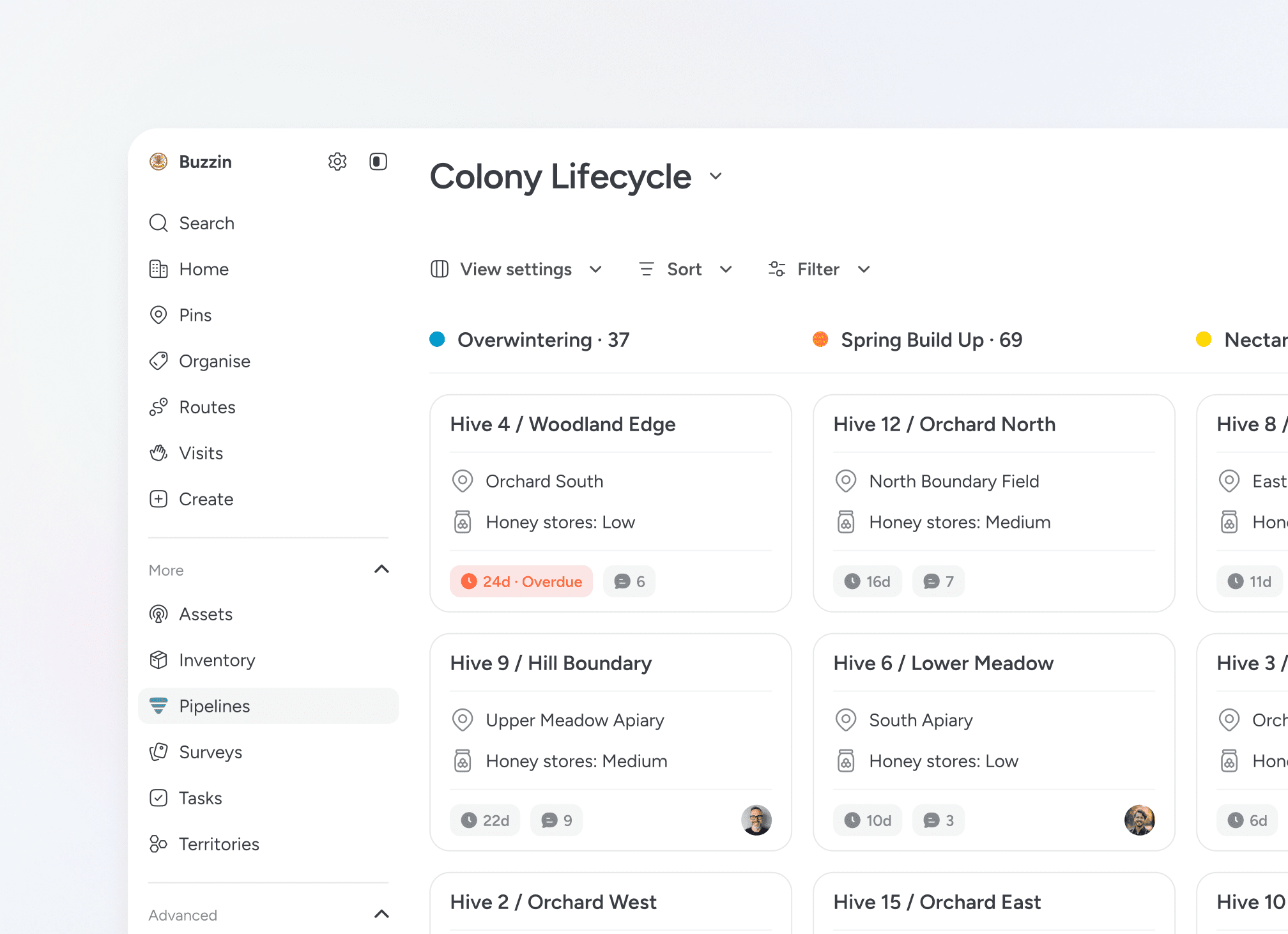1288x934 pixels.
Task: Click the Search magnifier icon
Action: point(158,223)
